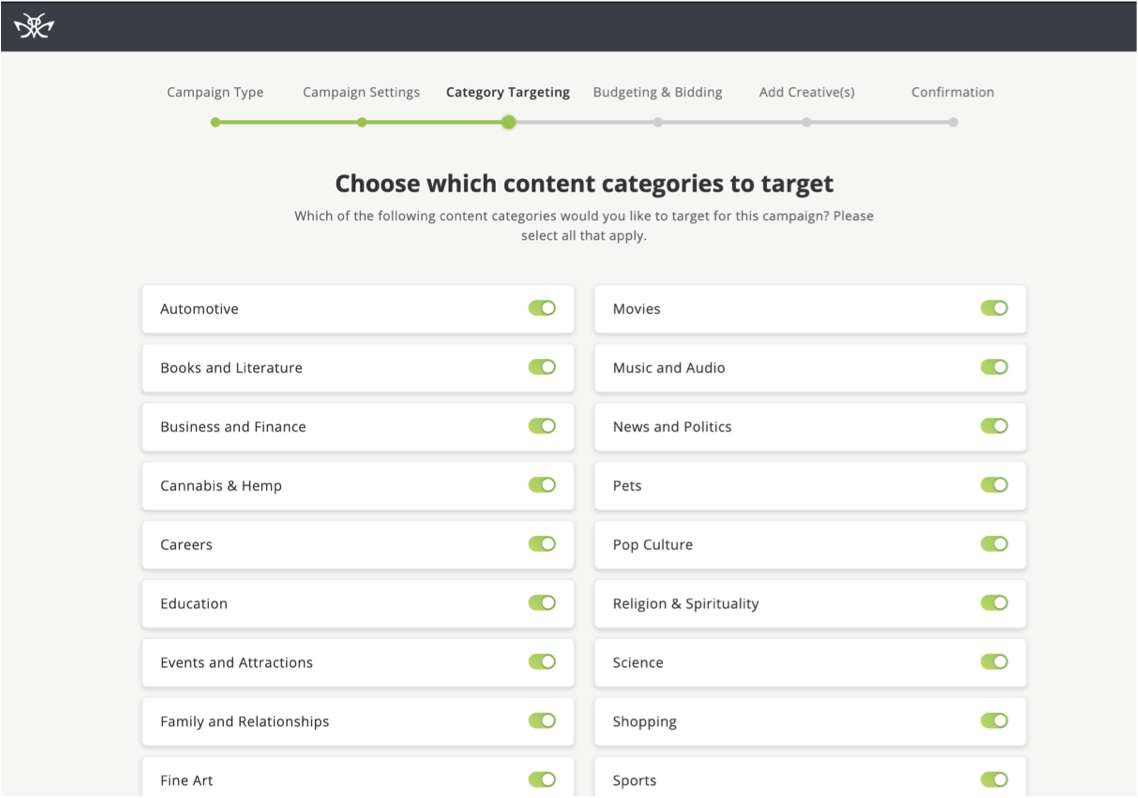Turn off the Shopping toggle
The height and width of the screenshot is (798, 1138).
[x=994, y=721]
